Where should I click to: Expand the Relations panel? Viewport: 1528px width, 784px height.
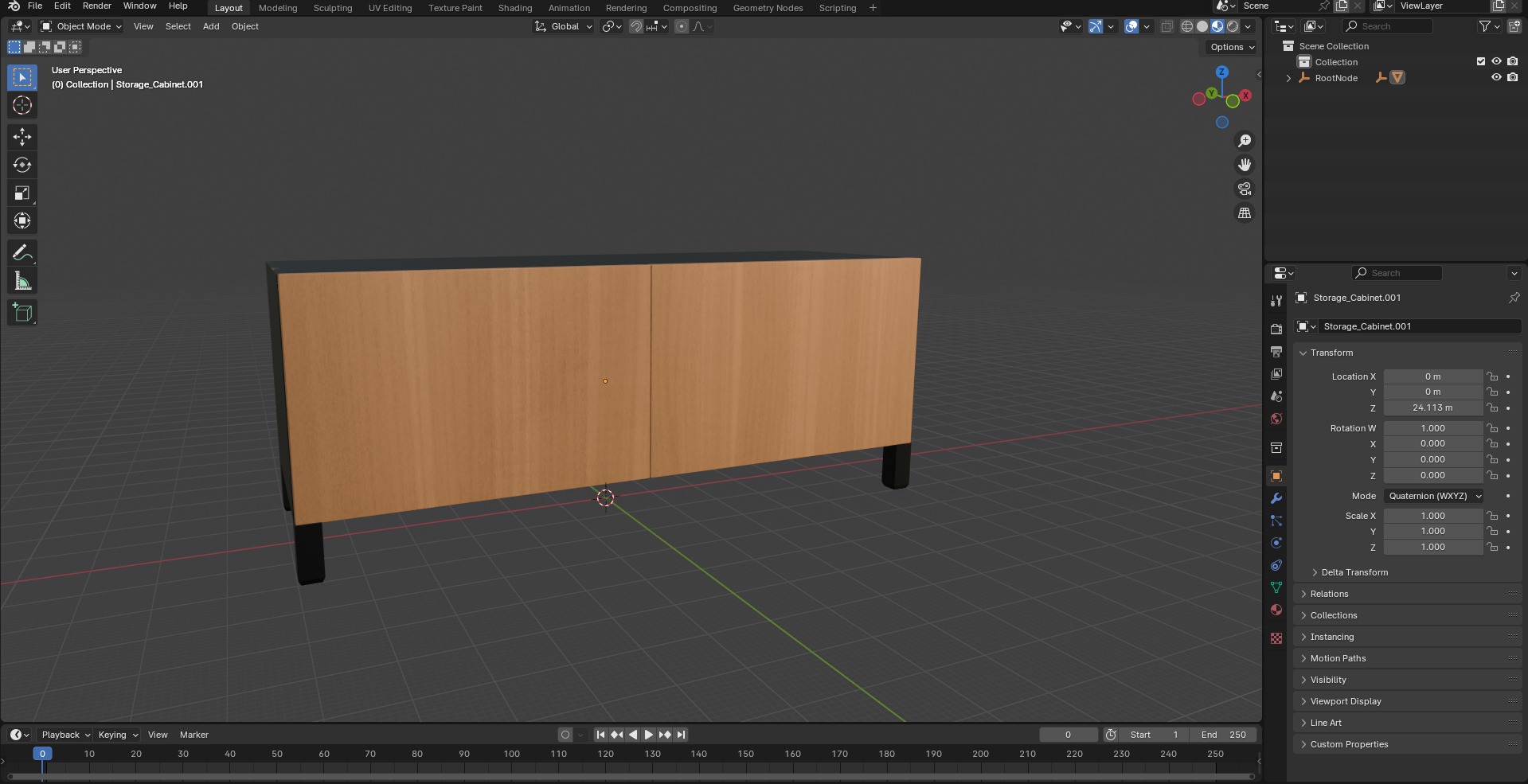[x=1330, y=594]
